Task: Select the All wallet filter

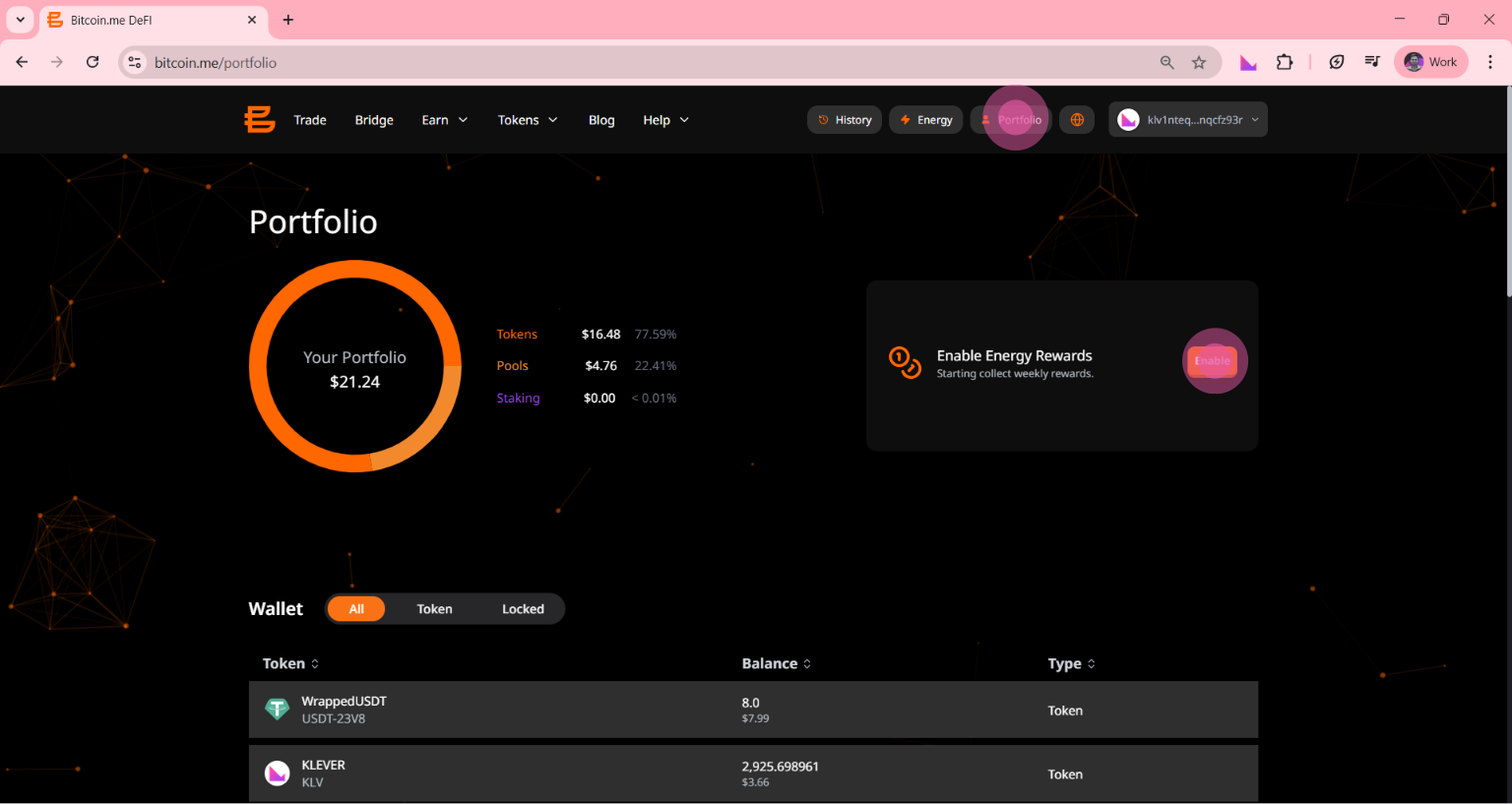Action: point(356,609)
